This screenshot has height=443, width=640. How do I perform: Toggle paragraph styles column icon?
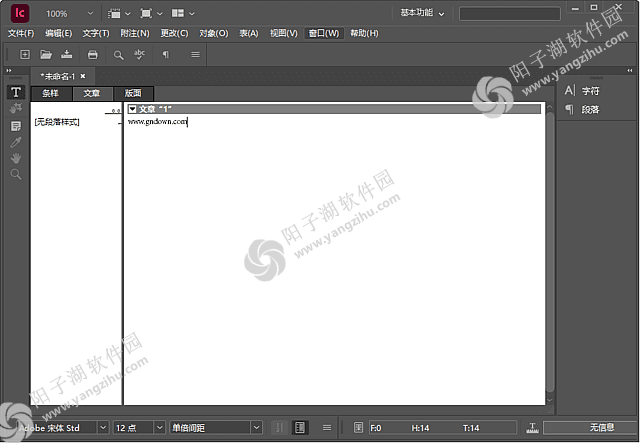click(300, 427)
